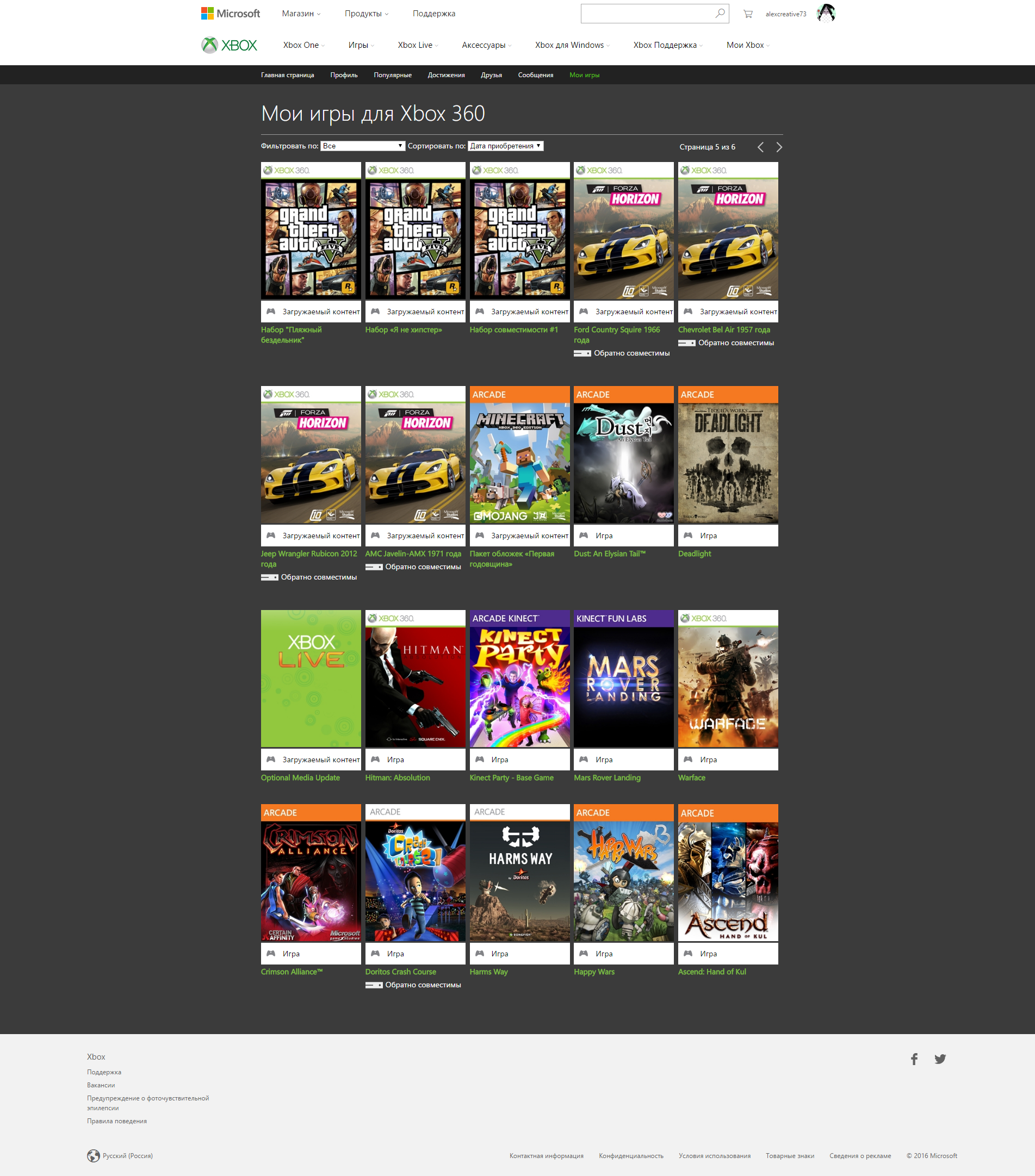Go to next page arrow
This screenshot has width=1035, height=1176.
click(x=779, y=147)
